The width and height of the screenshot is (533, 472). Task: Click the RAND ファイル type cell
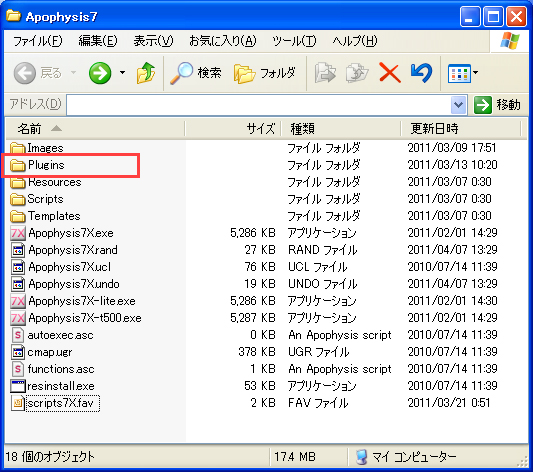322,250
